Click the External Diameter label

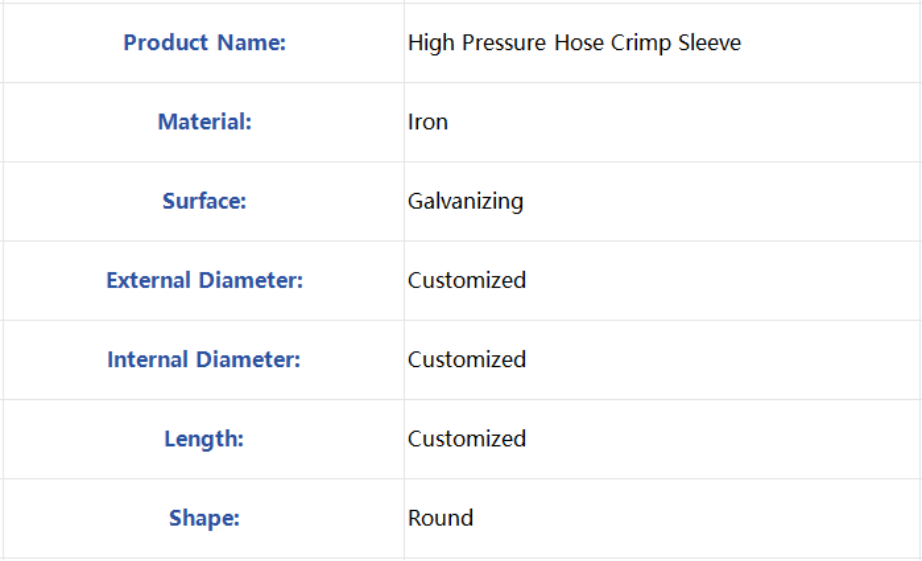tap(204, 280)
